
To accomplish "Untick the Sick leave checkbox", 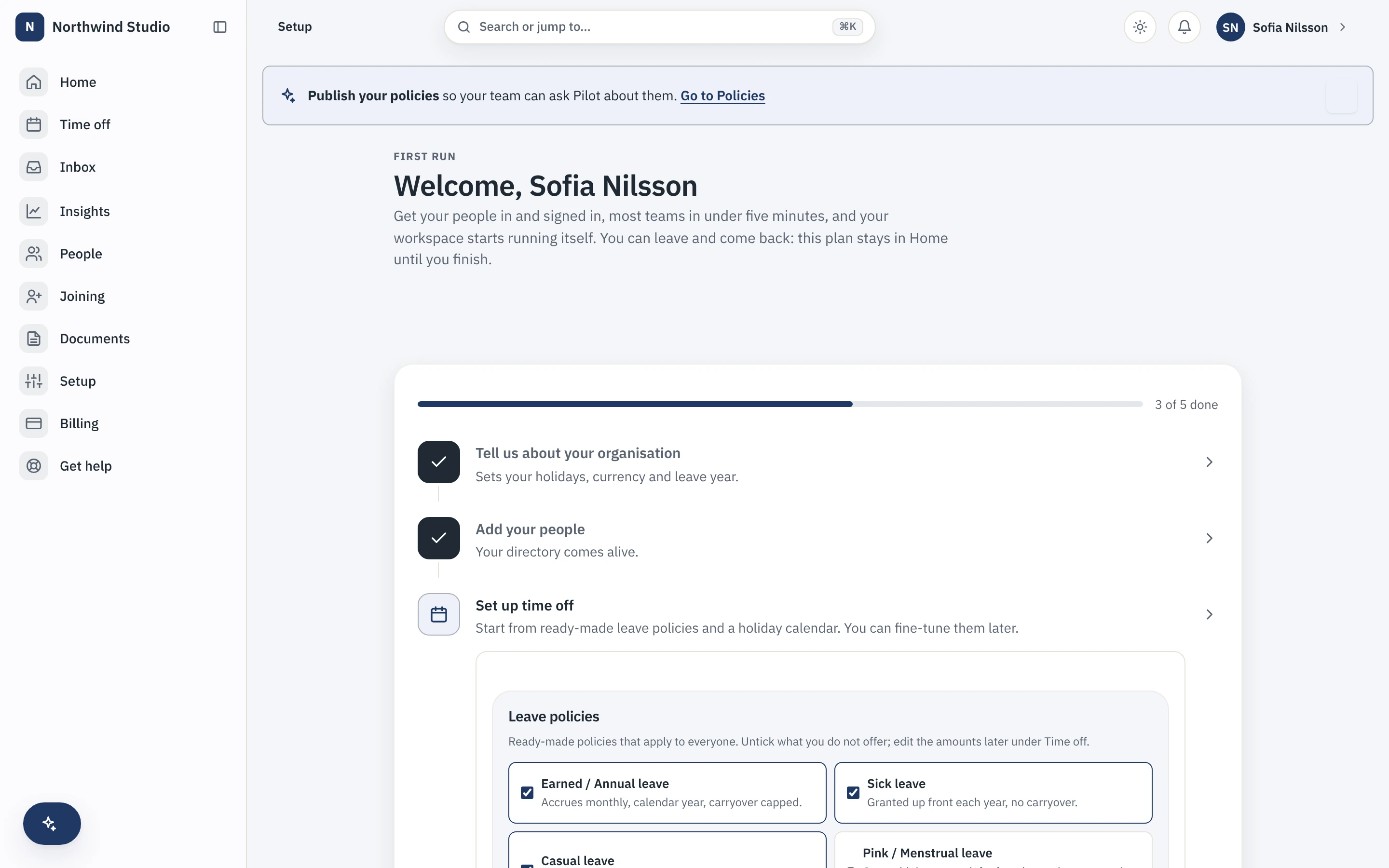I will point(853,793).
